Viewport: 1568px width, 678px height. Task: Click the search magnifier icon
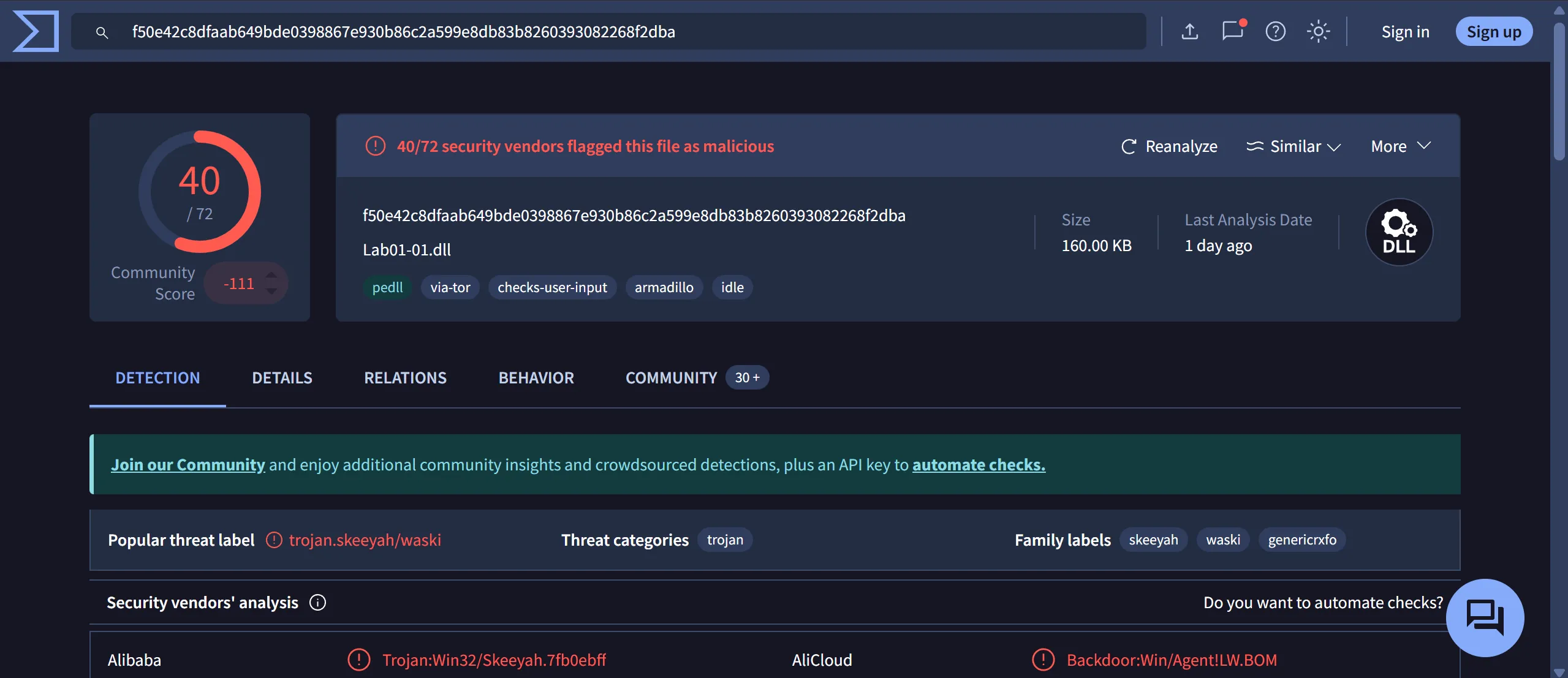point(102,32)
